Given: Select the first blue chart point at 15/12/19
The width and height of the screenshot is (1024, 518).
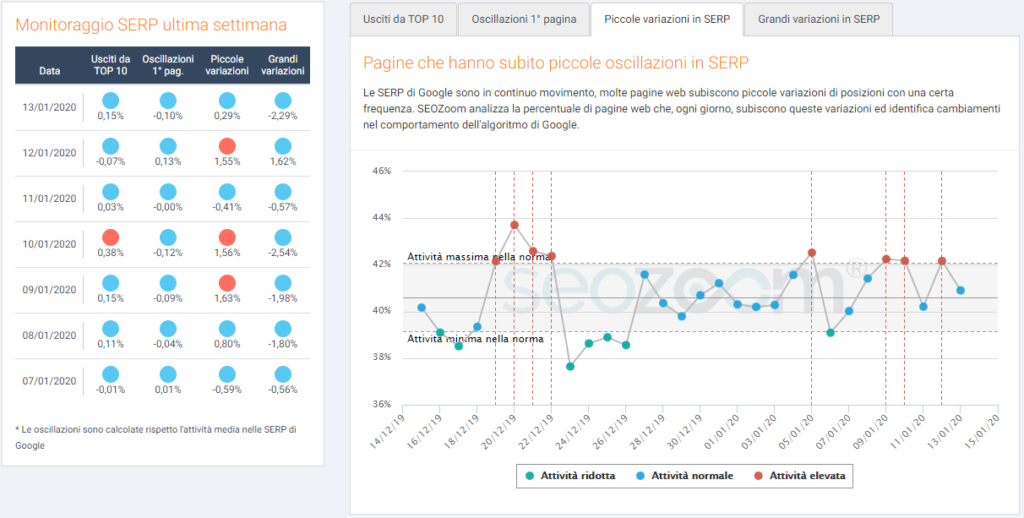Looking at the screenshot, I should [x=421, y=308].
